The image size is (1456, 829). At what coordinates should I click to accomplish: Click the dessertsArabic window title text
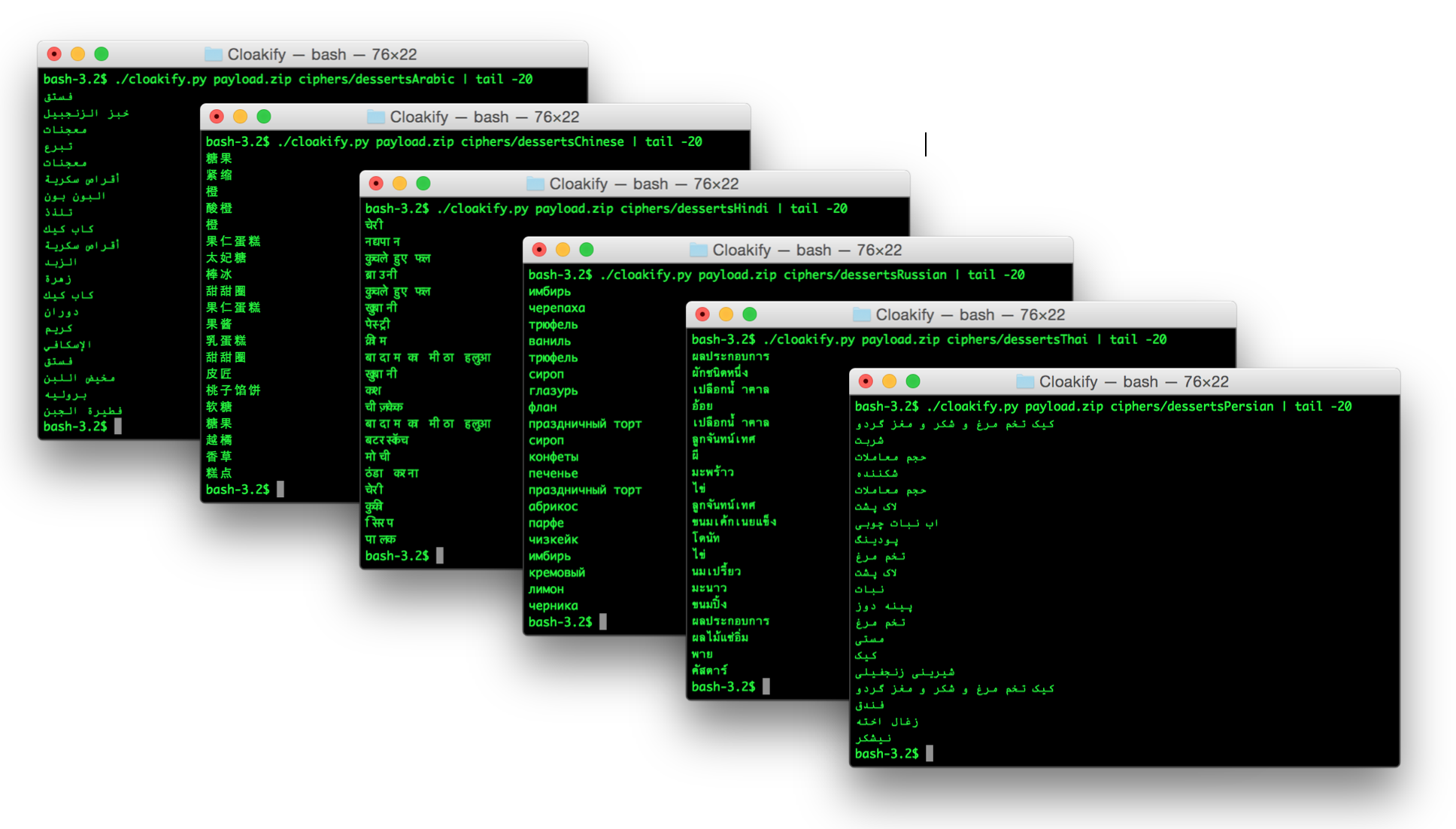(x=323, y=54)
